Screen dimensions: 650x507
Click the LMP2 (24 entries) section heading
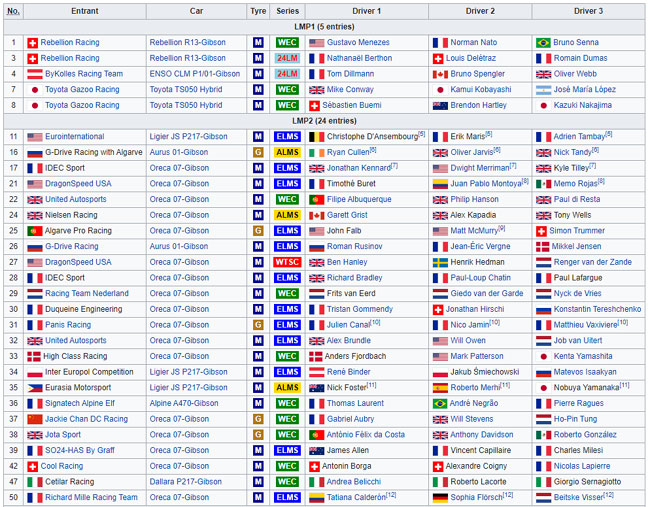324,121
